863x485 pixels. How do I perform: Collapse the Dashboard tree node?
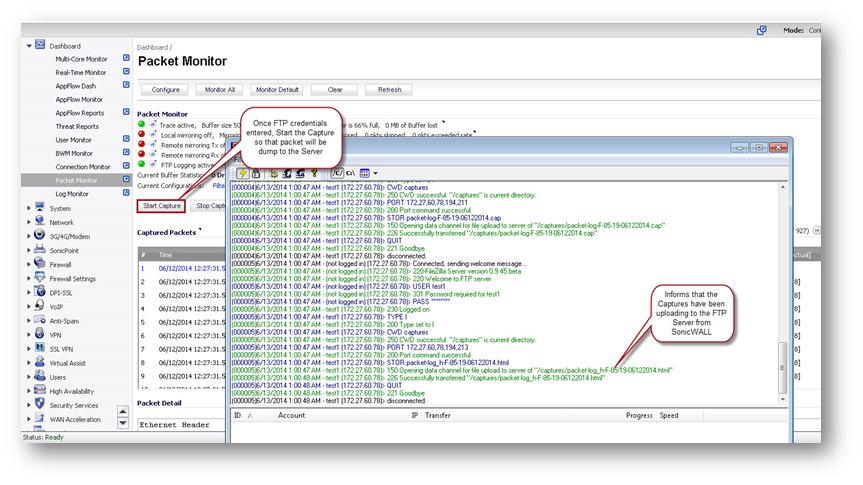point(29,46)
